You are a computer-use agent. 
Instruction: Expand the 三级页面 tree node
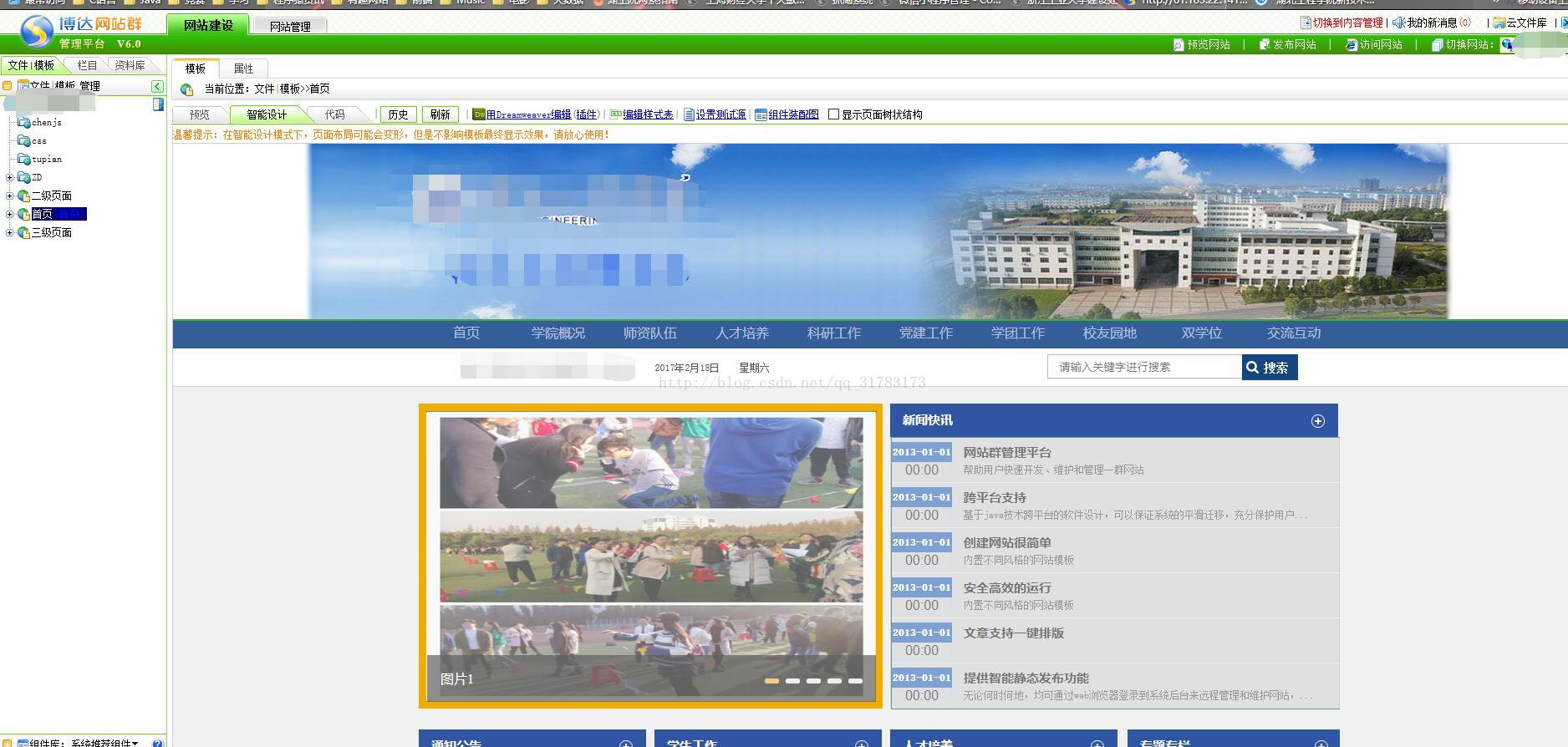click(x=10, y=232)
